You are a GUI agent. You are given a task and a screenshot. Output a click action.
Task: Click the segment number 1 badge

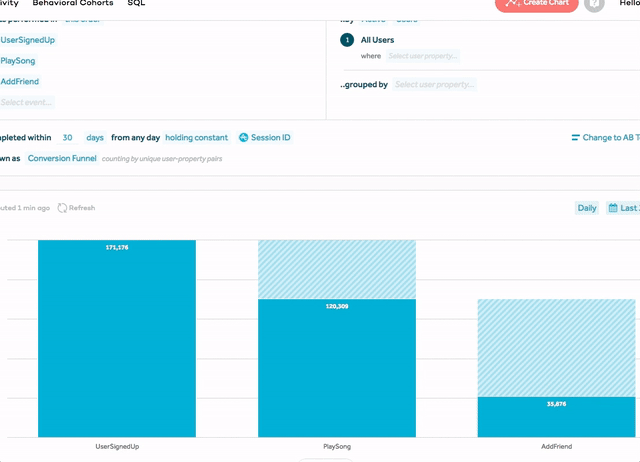pos(347,40)
